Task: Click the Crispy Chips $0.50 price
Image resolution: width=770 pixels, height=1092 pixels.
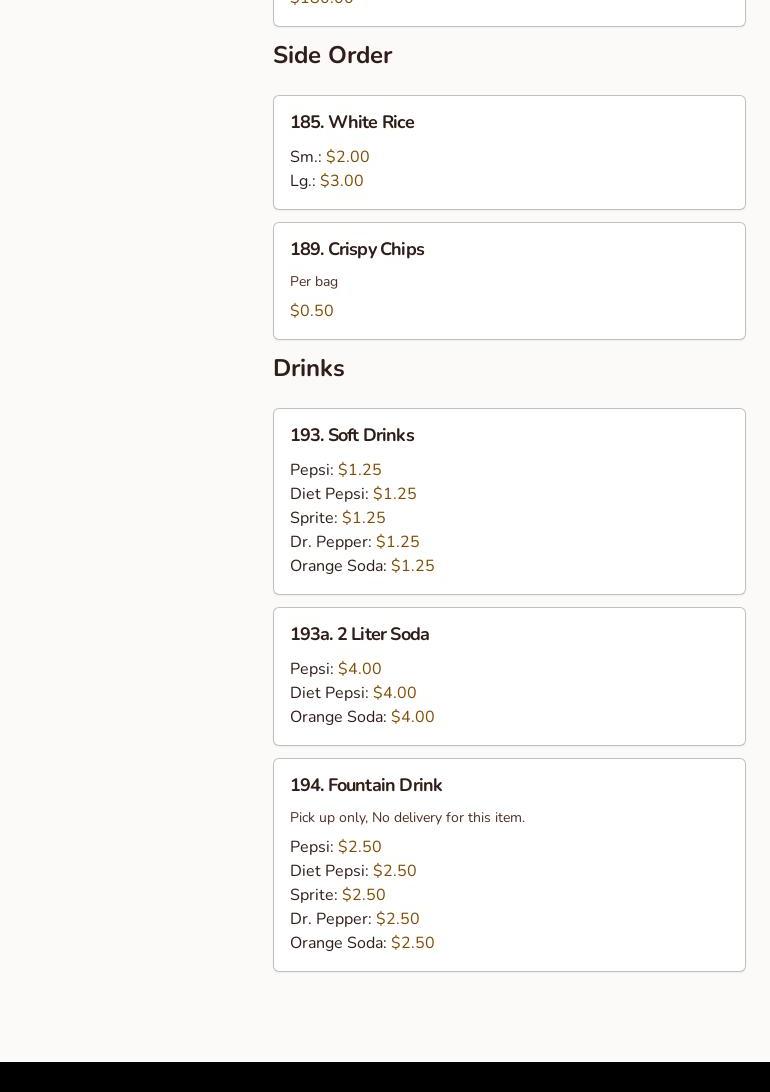Action: pos(312,311)
